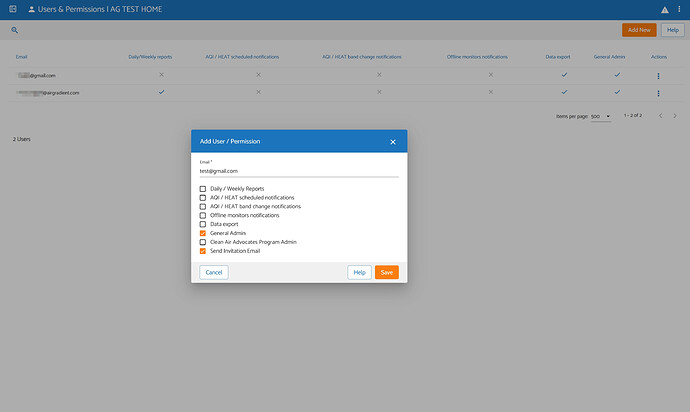Image resolution: width=690 pixels, height=412 pixels.
Task: Click General Admin checkmark in gmail.com row
Action: tap(617, 75)
